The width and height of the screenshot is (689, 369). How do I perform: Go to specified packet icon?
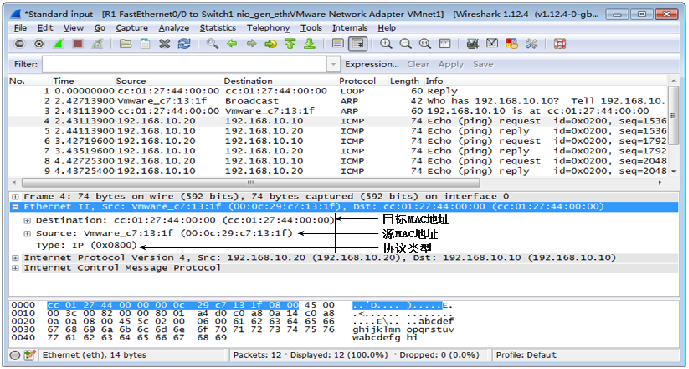(x=271, y=43)
